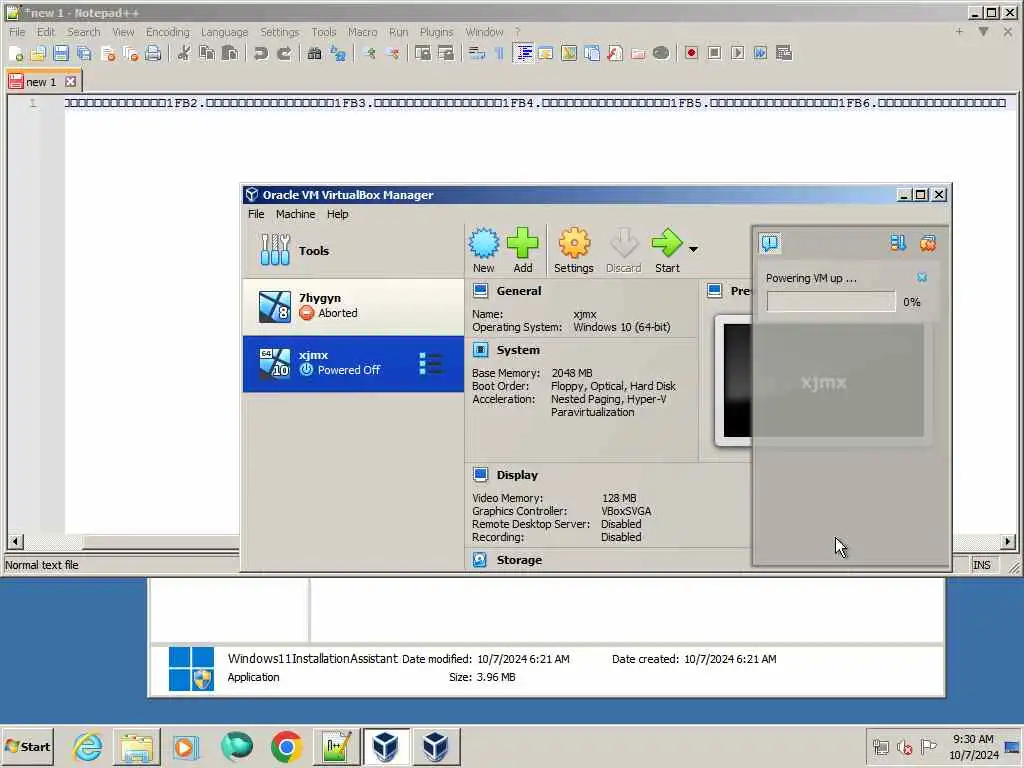
Task: Click Notepad++ horizontal scrollbar right arrow
Action: pos(1008,541)
